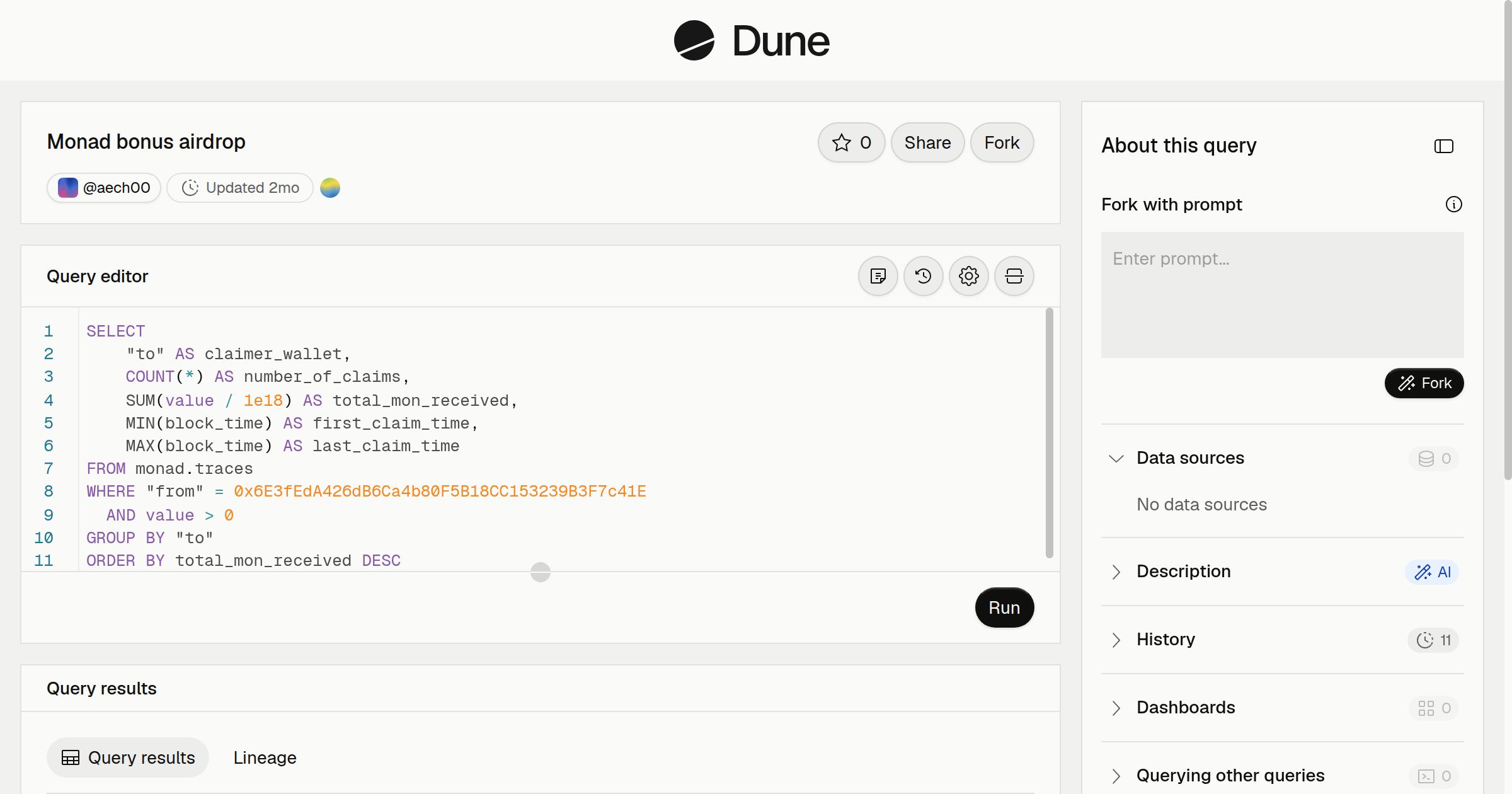Open query editor settings gear
The height and width of the screenshot is (794, 1512).
click(x=968, y=276)
